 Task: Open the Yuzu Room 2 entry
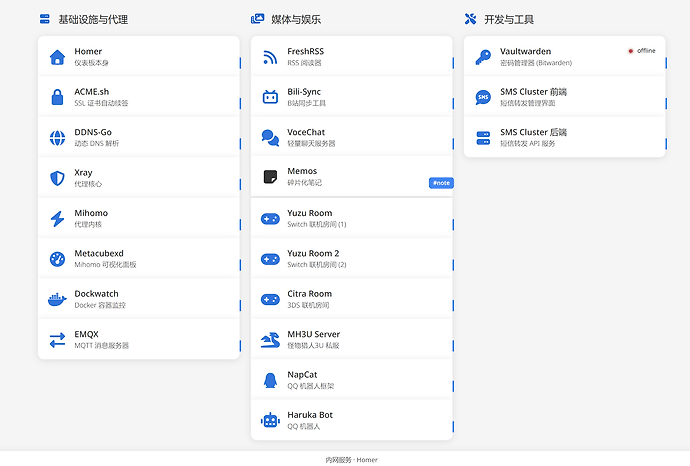[352, 259]
